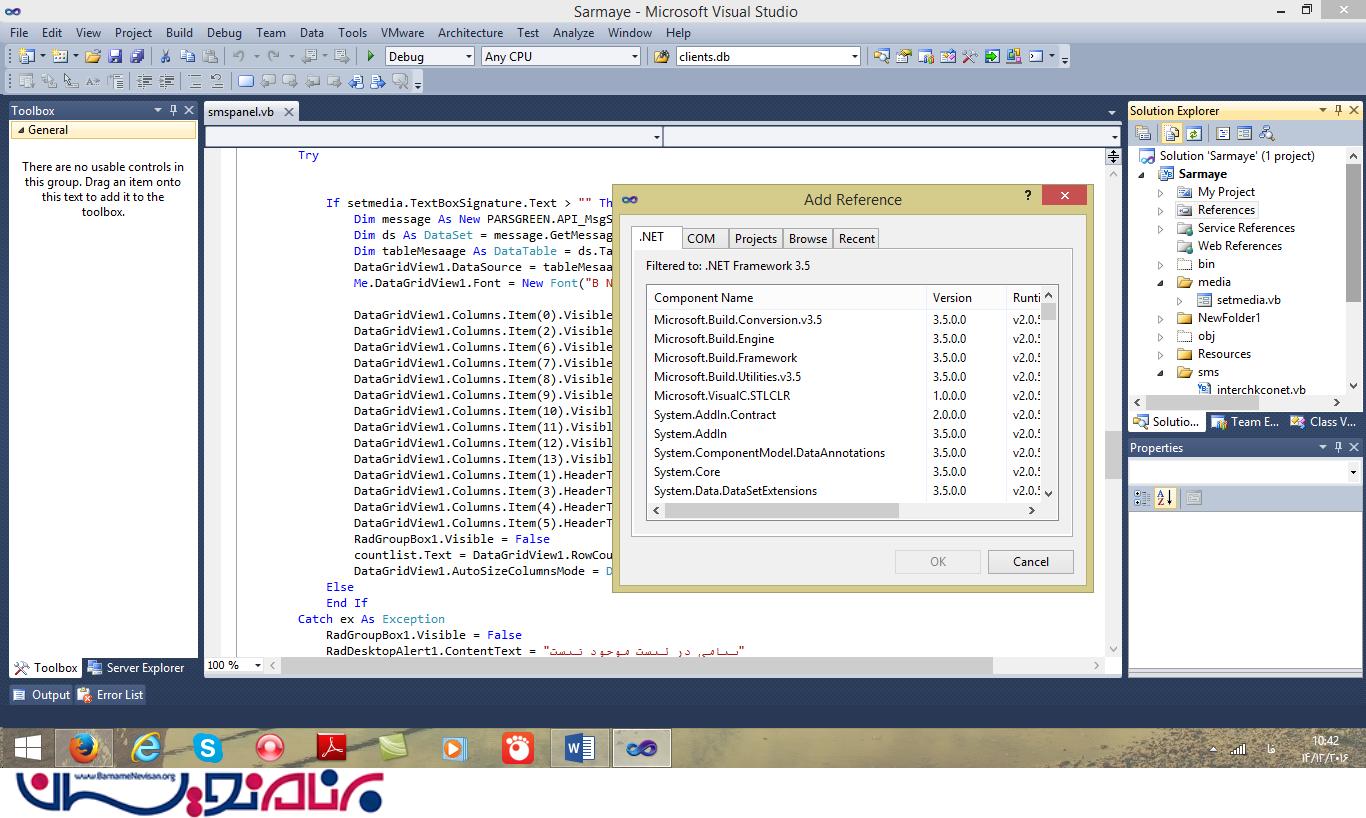This screenshot has height=818, width=1366.
Task: Click the Copy toolbar icon
Action: (188, 57)
